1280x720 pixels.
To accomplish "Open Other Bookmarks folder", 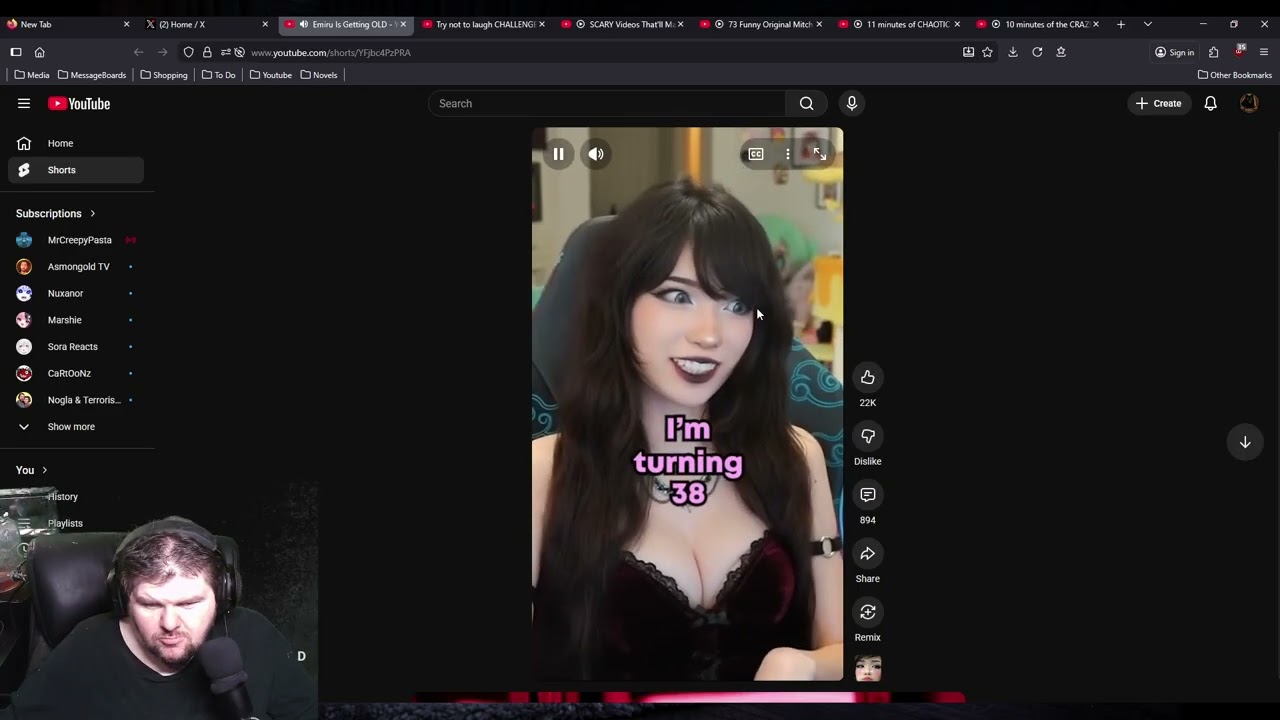I will tap(1234, 75).
